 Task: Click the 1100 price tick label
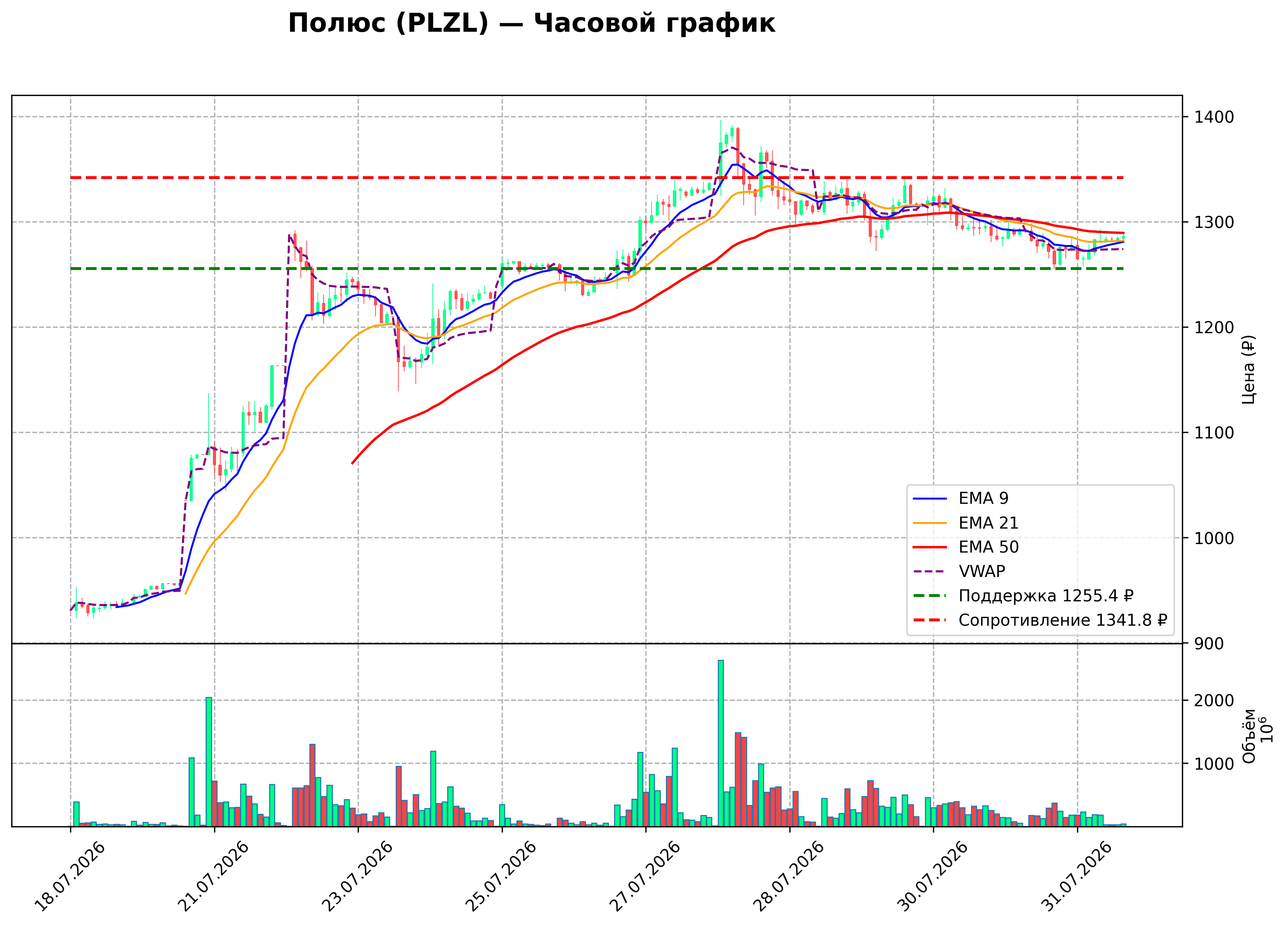pos(1214,433)
